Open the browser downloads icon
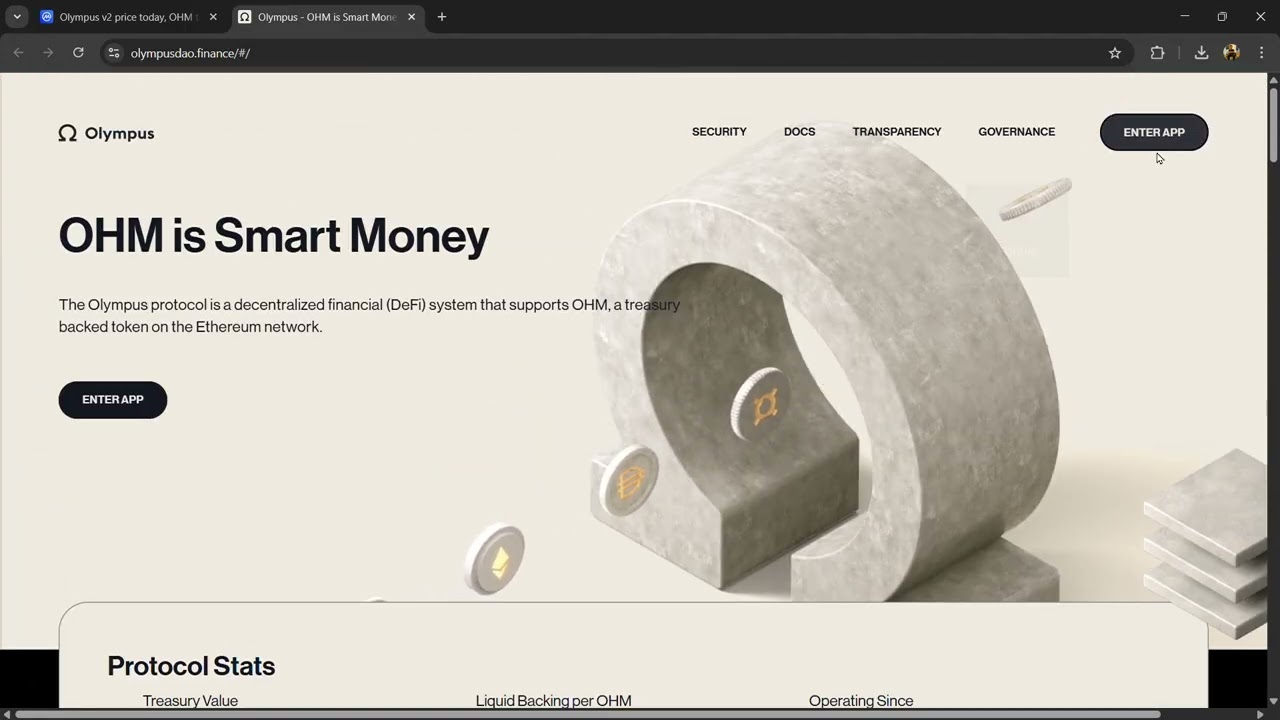The image size is (1280, 720). (1201, 53)
